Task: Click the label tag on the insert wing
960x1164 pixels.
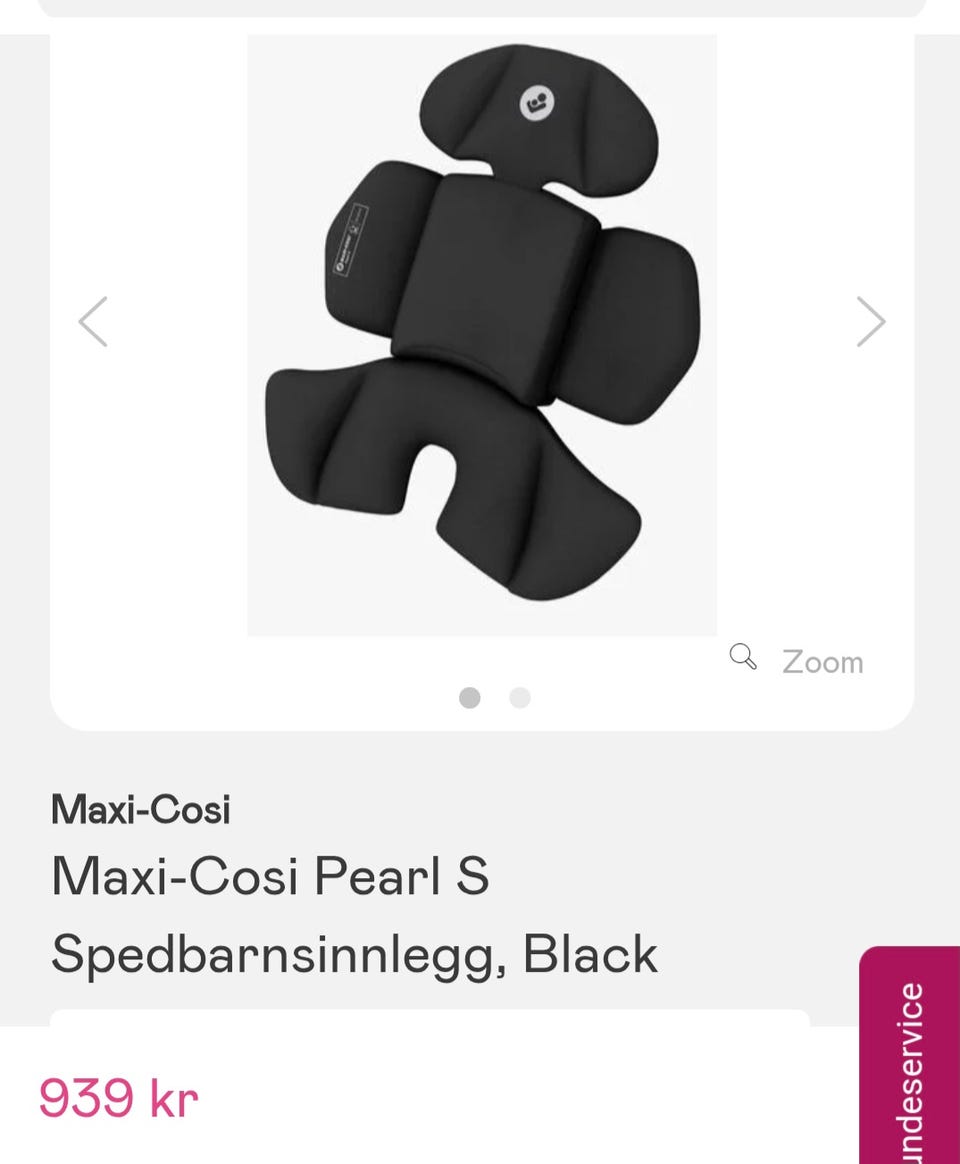Action: (350, 240)
